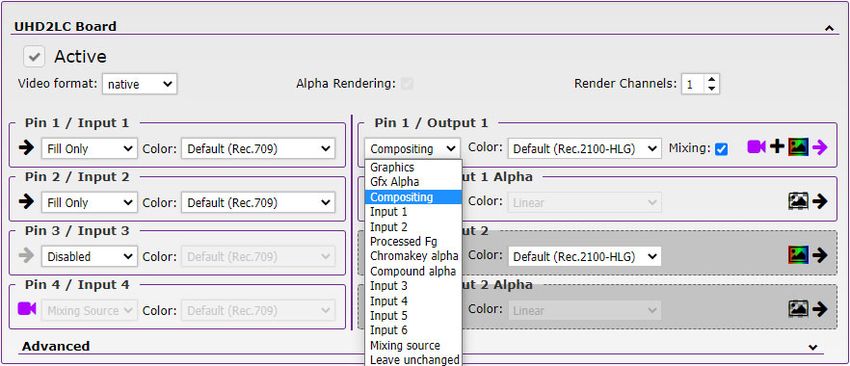This screenshot has height=366, width=850.
Task: Click the Input 4 Mixing Source dropdown
Action: (89, 311)
